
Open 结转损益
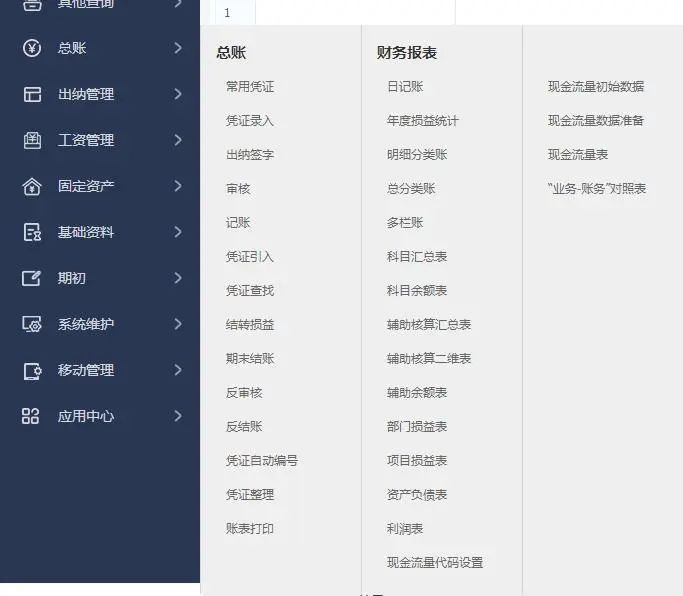[x=250, y=325]
